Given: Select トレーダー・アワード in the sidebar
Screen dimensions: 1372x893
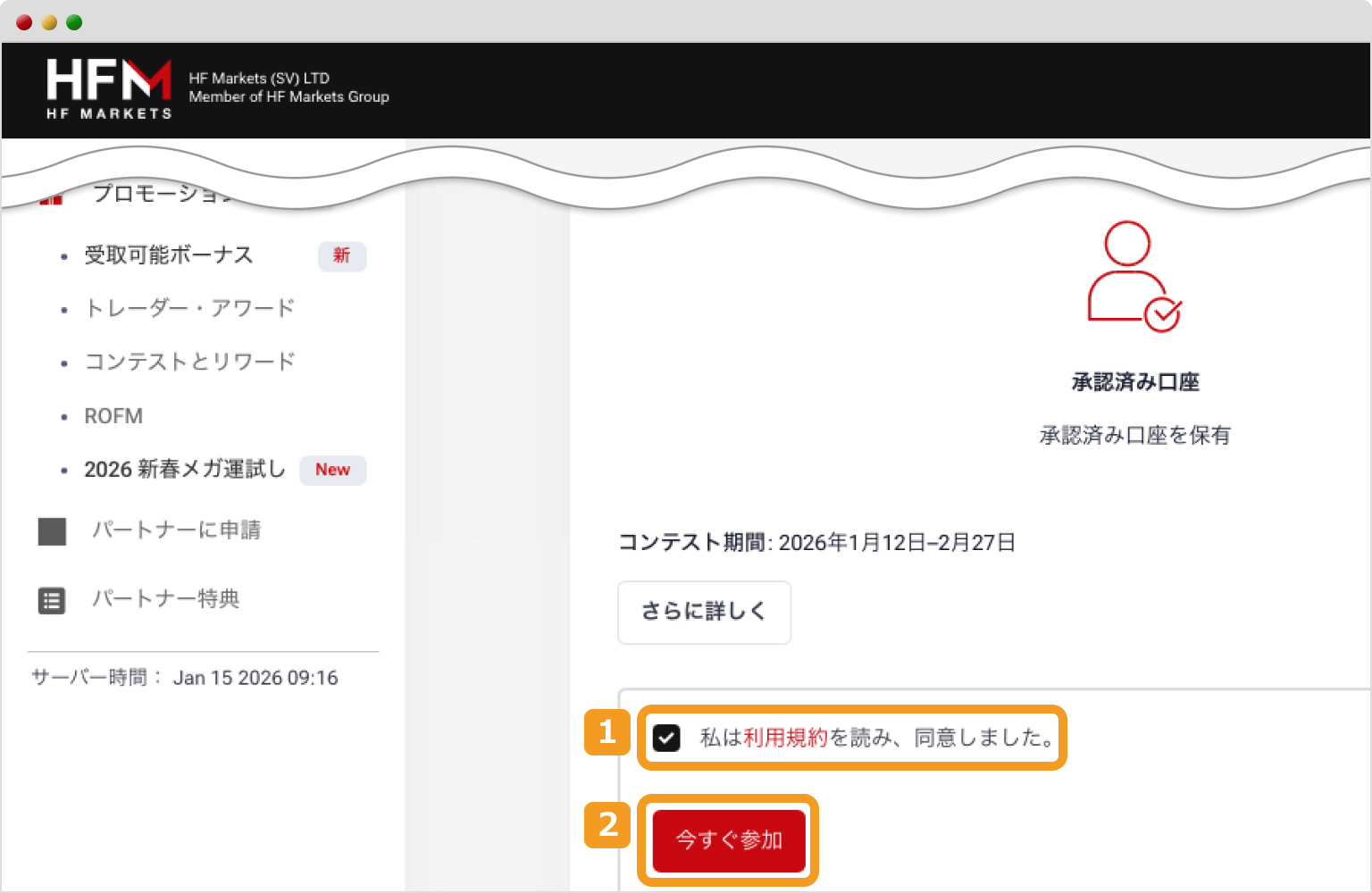Looking at the screenshot, I should tap(188, 308).
